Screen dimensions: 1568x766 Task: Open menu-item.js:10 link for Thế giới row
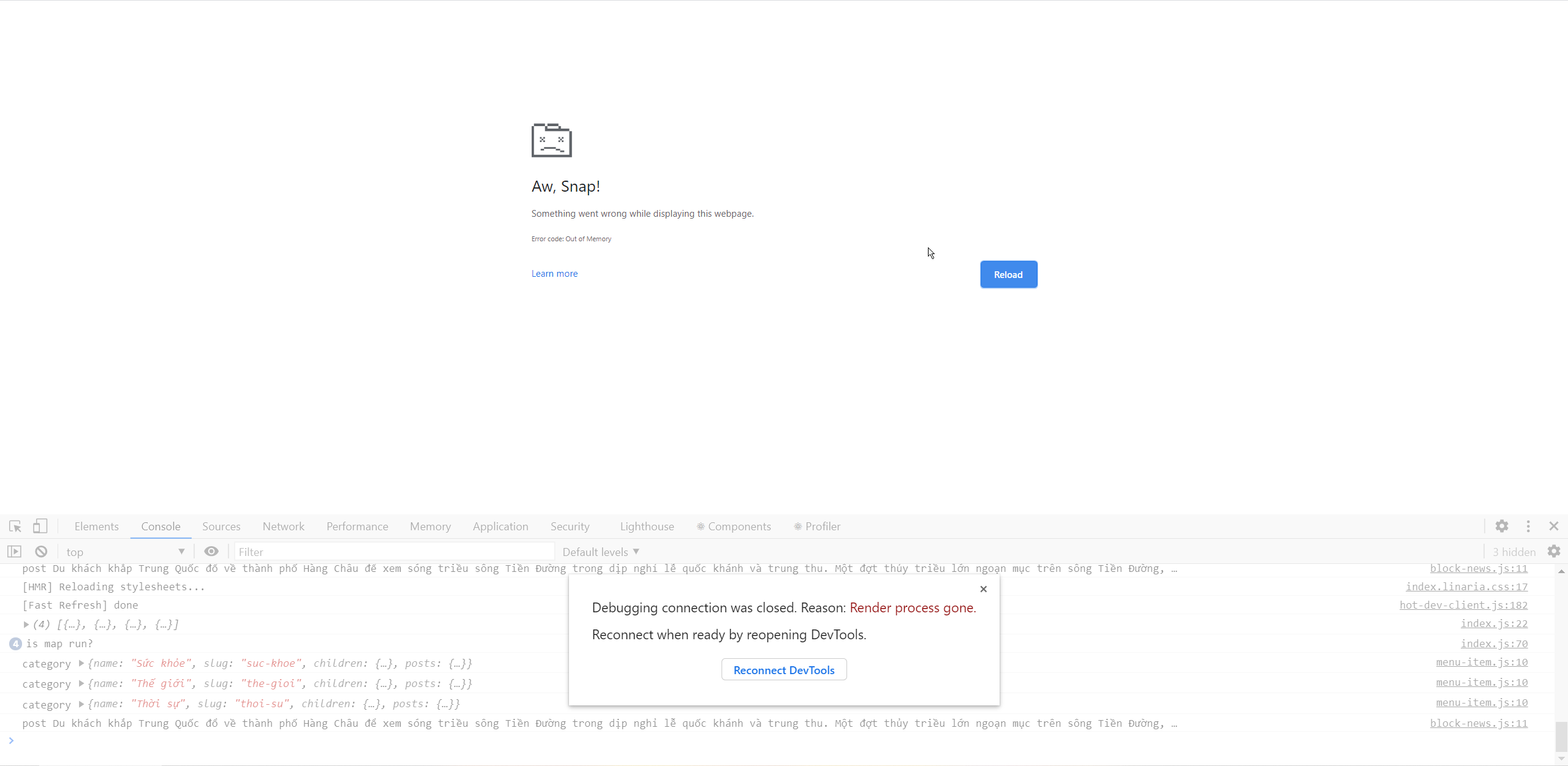1482,682
